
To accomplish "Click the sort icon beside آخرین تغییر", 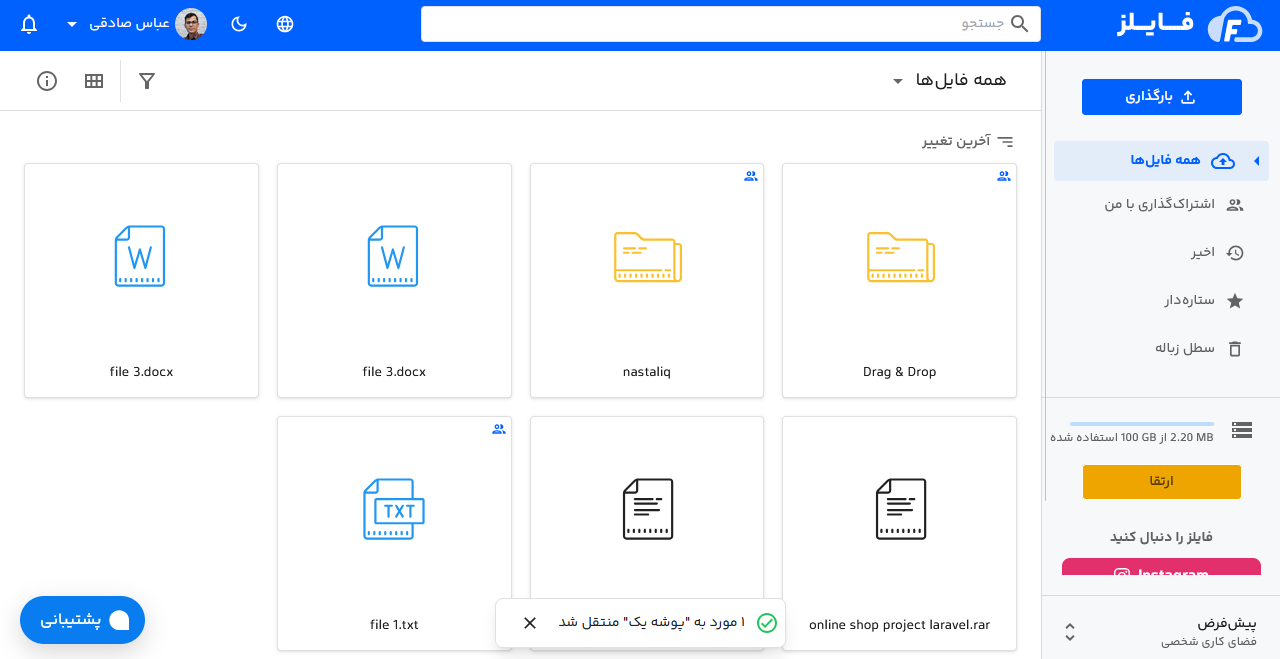I will point(1006,141).
